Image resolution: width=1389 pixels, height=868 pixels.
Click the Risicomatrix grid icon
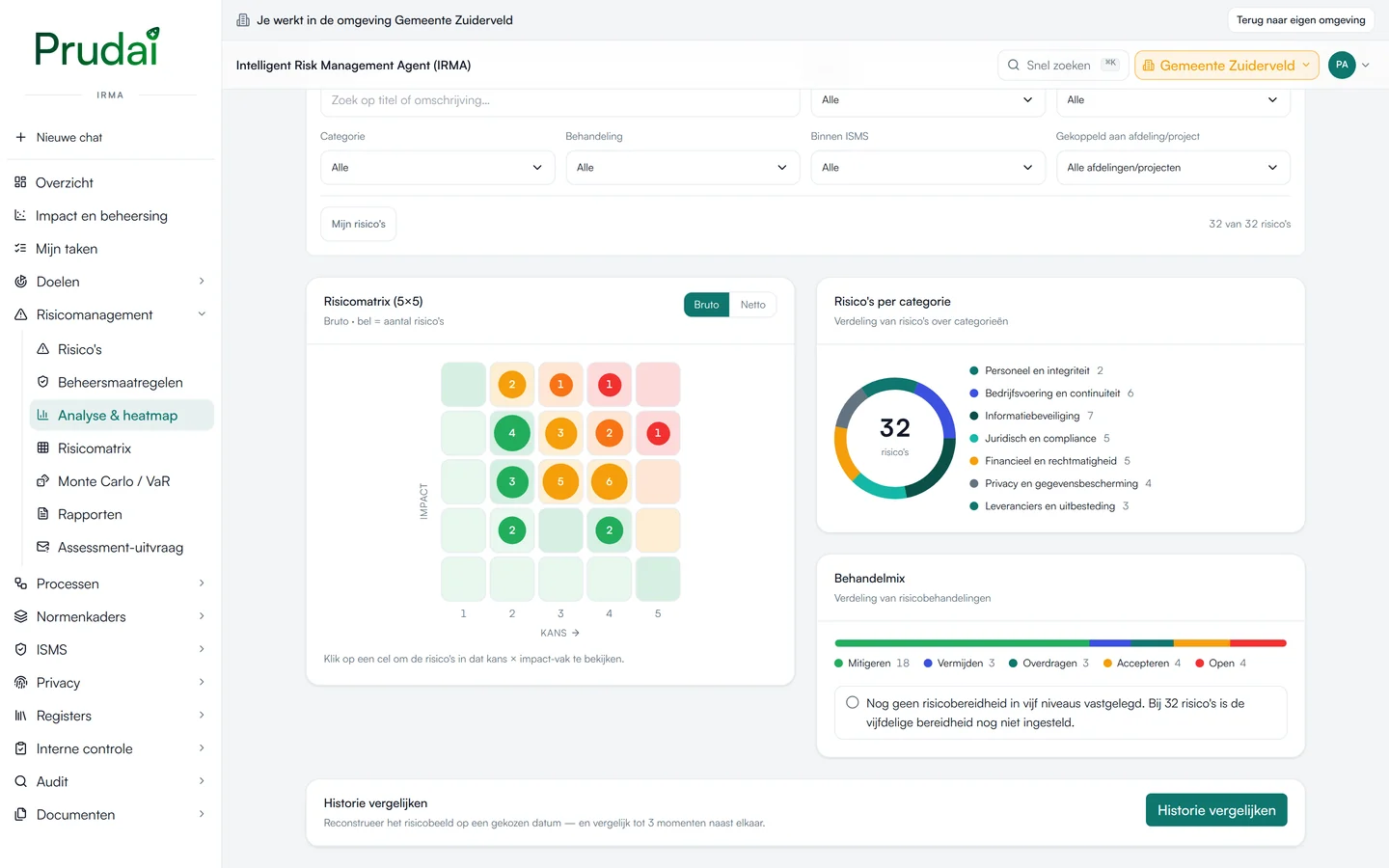point(42,448)
